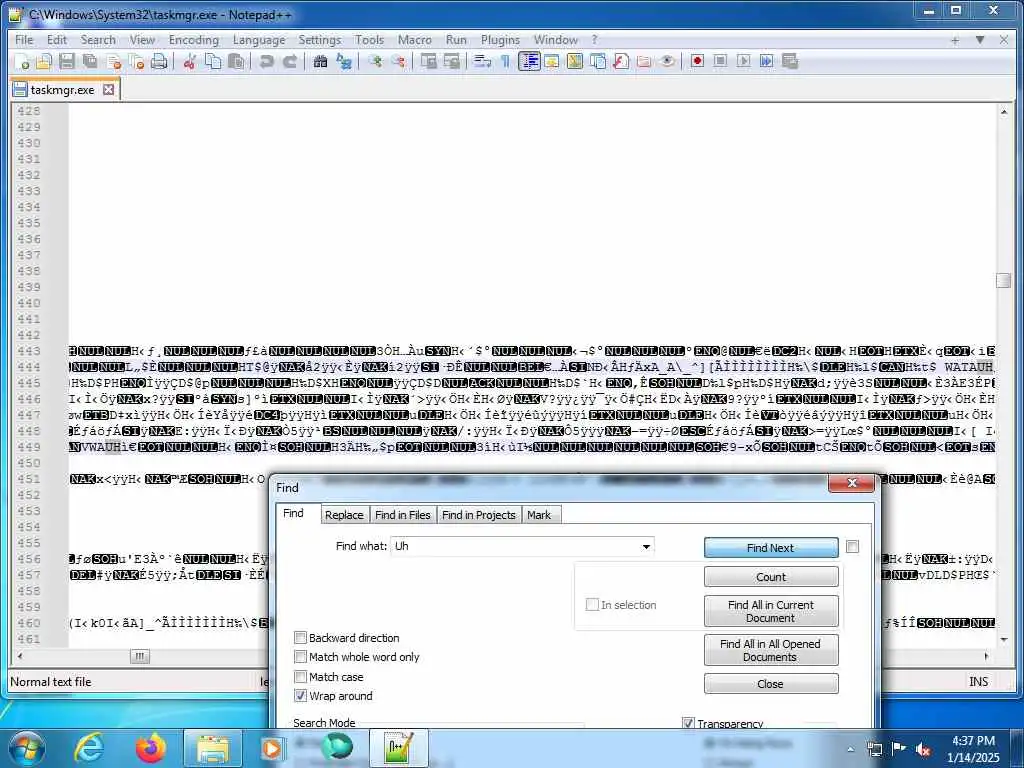Cut selection with the scissors icon
1024x768 pixels.
(189, 61)
